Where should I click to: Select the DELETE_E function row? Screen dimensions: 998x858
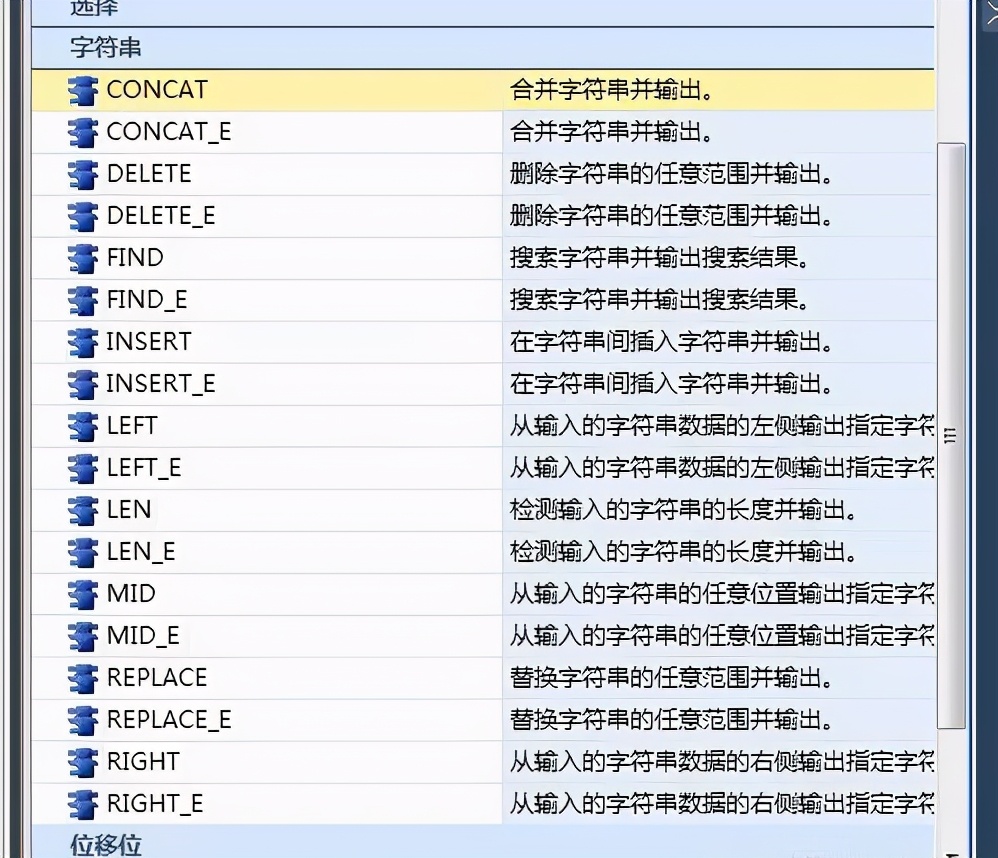pos(160,216)
